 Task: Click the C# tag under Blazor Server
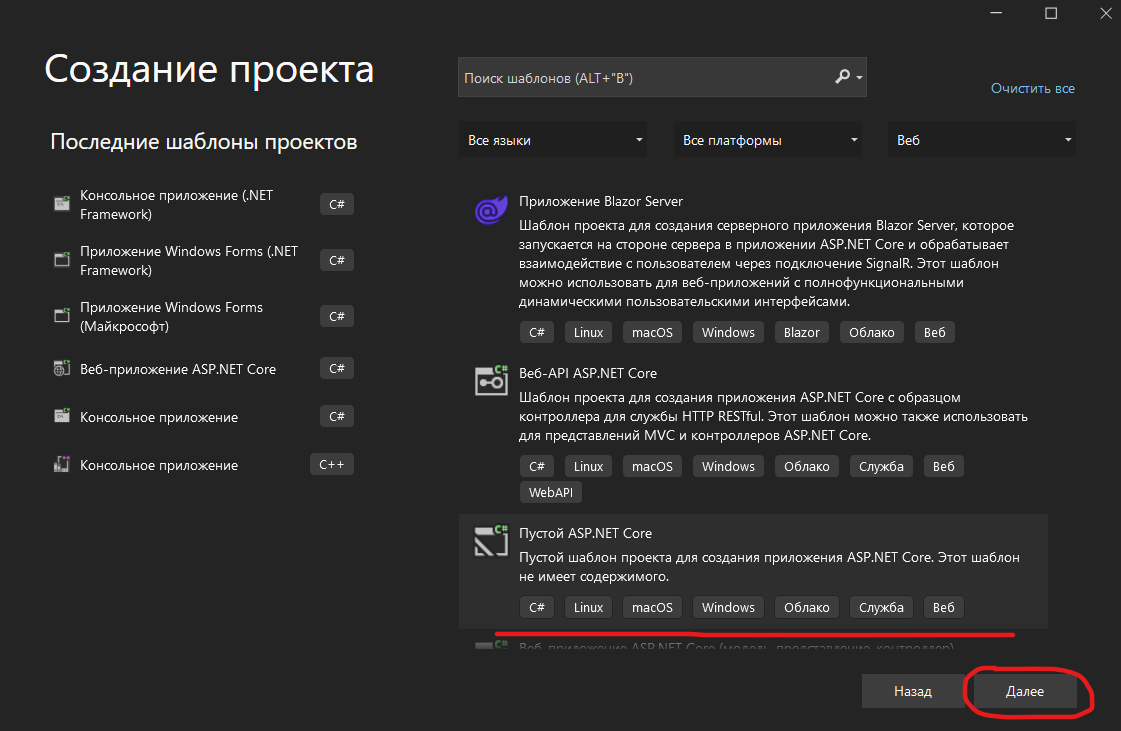point(537,332)
